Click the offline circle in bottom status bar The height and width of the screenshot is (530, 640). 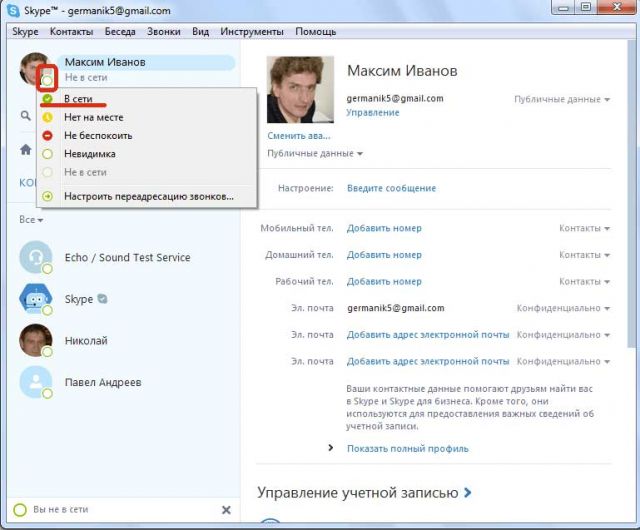pyautogui.click(x=20, y=510)
